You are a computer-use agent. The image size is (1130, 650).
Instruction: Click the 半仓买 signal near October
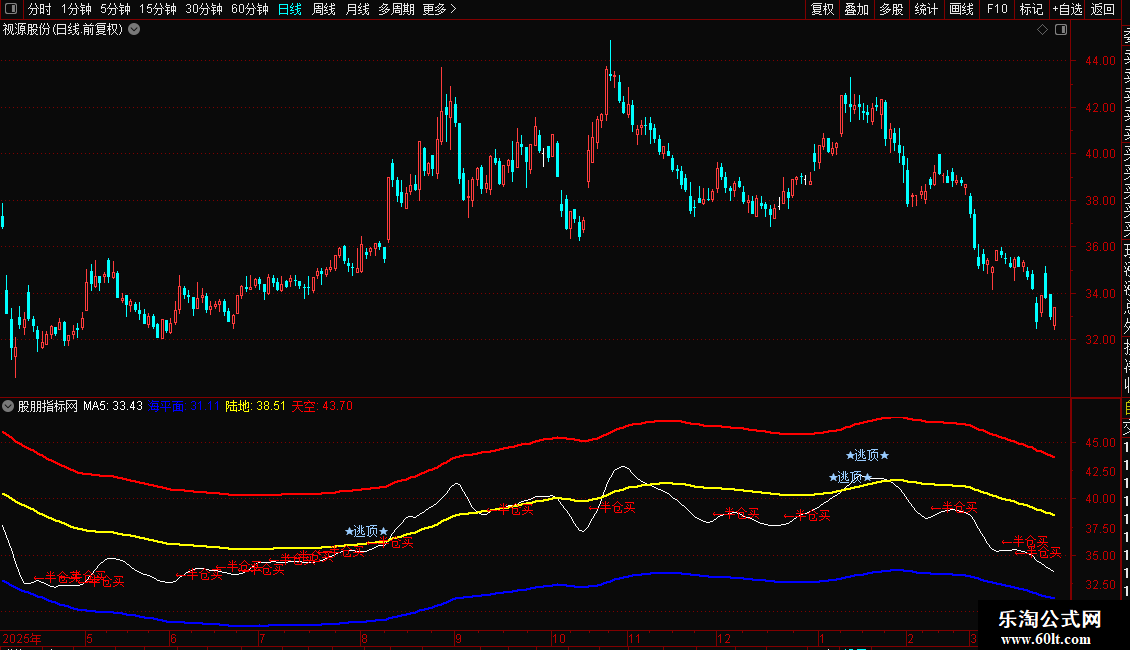pyautogui.click(x=612, y=507)
